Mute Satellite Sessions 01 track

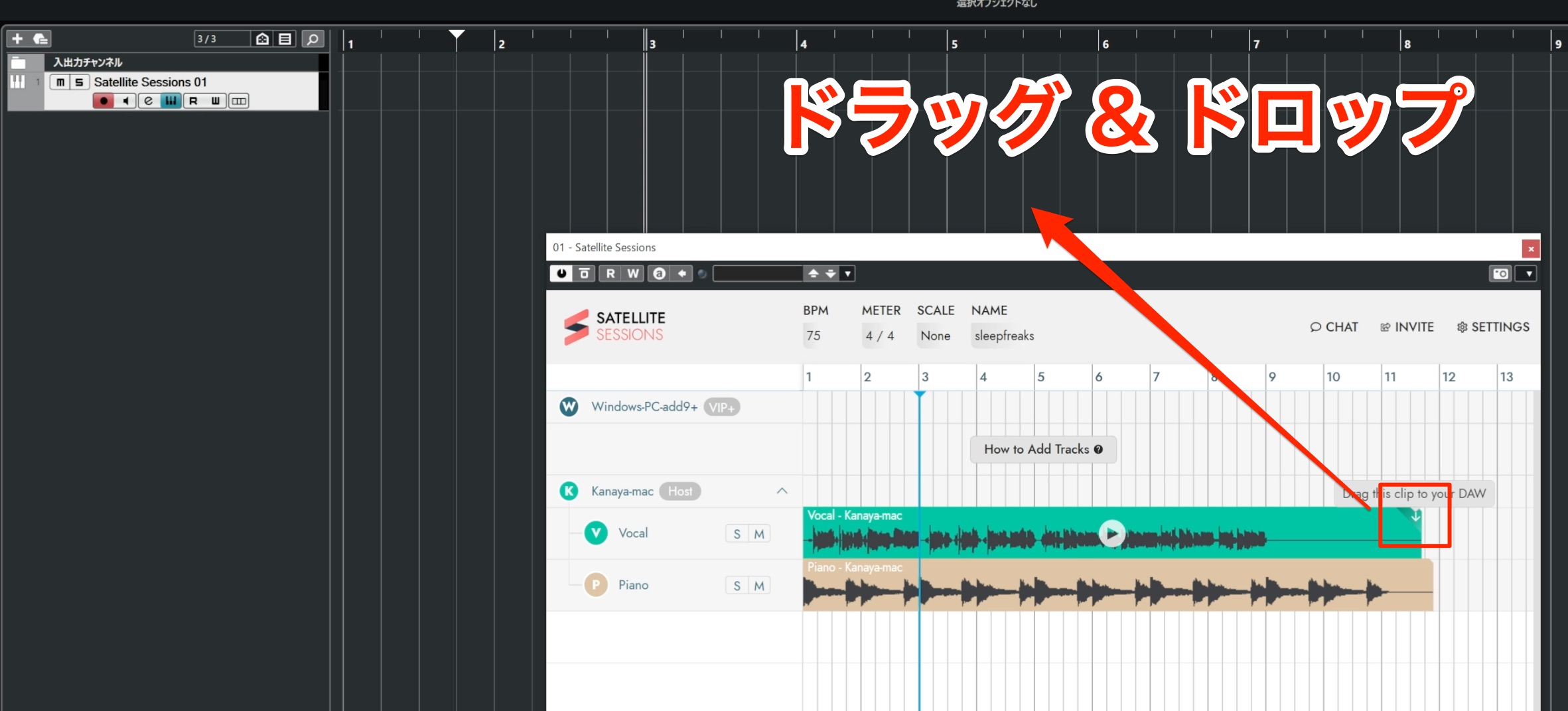[x=60, y=82]
